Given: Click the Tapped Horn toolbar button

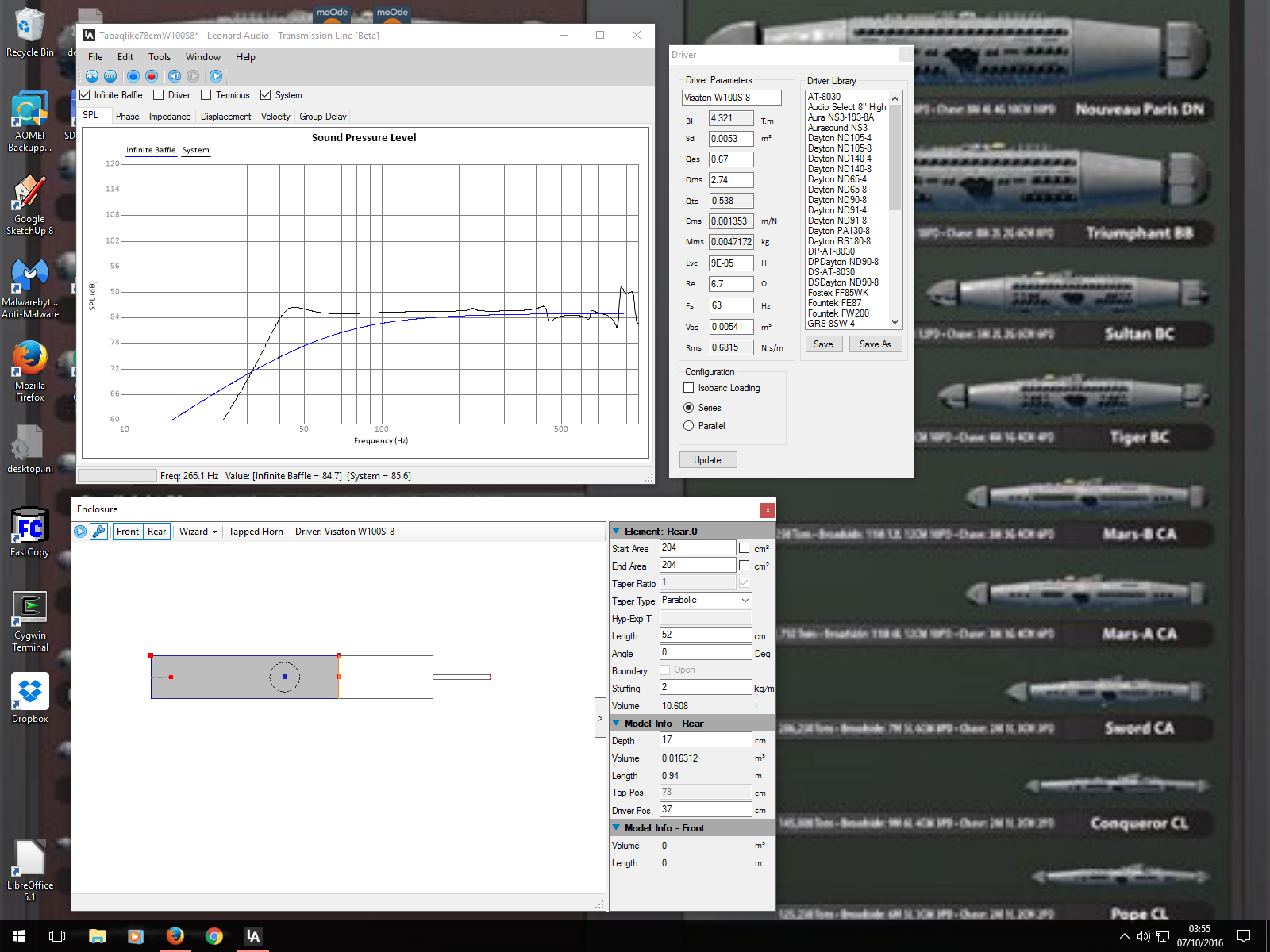Looking at the screenshot, I should coord(256,532).
